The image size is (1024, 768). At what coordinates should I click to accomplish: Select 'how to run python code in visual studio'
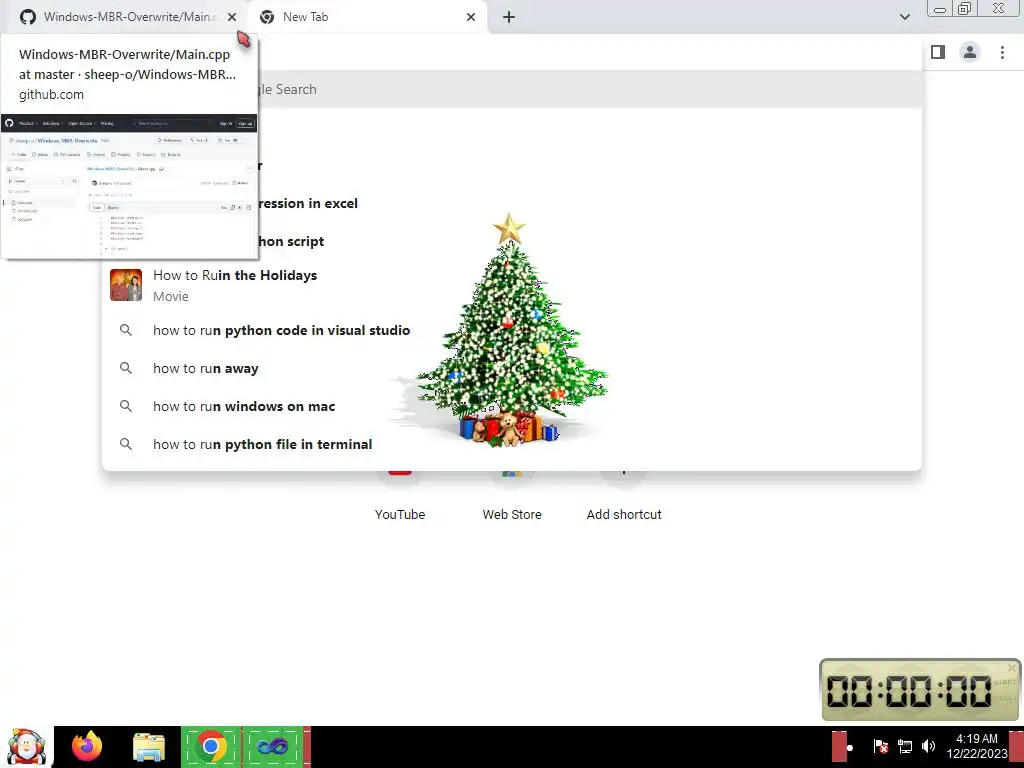pos(512,330)
